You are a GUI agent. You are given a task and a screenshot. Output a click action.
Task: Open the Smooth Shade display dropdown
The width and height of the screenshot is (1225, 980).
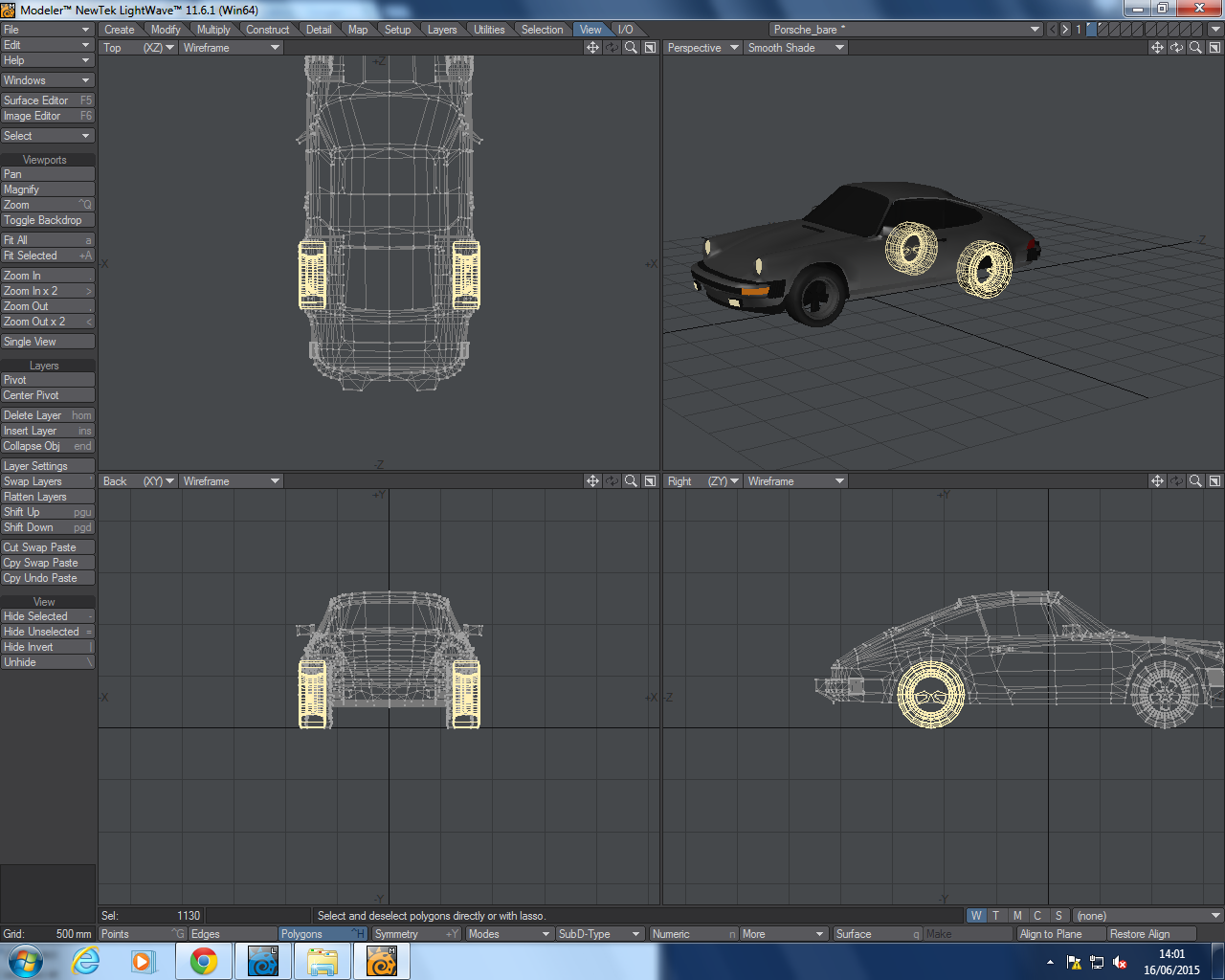coord(794,47)
